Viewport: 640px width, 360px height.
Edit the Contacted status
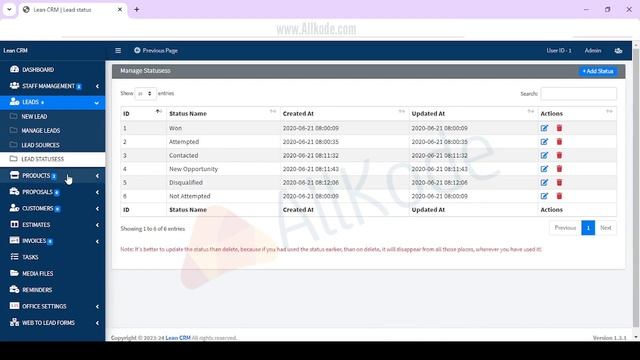544,156
